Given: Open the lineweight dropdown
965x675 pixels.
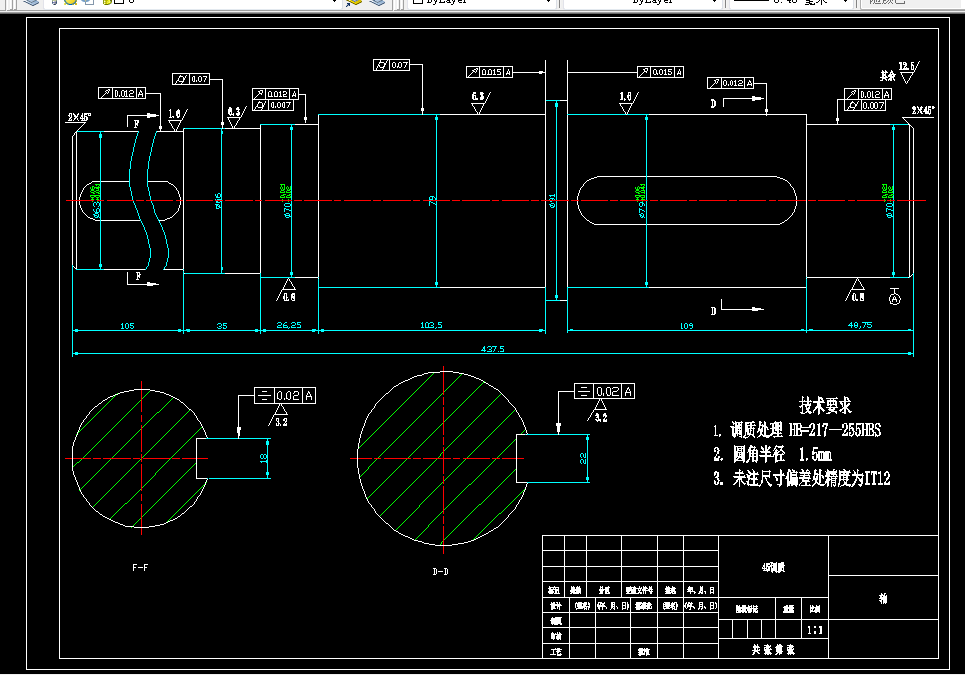Looking at the screenshot, I should click(843, 3).
